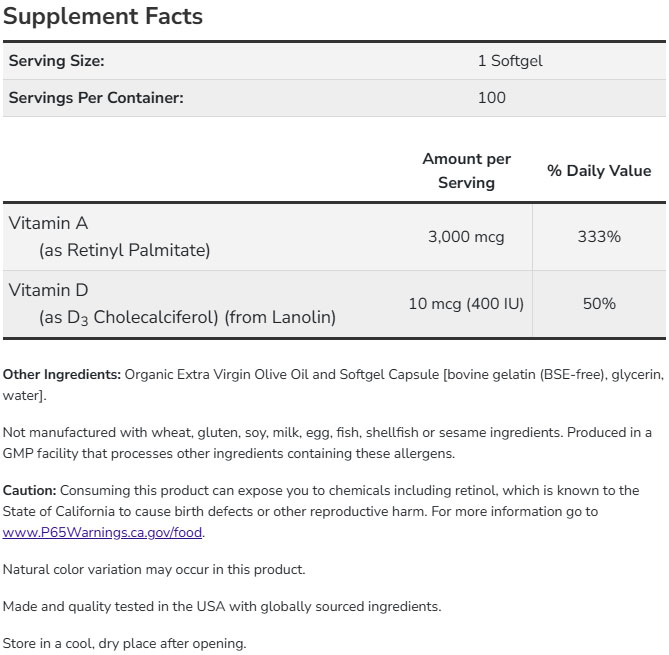Click the Retinyl Palmitate text

tap(124, 251)
